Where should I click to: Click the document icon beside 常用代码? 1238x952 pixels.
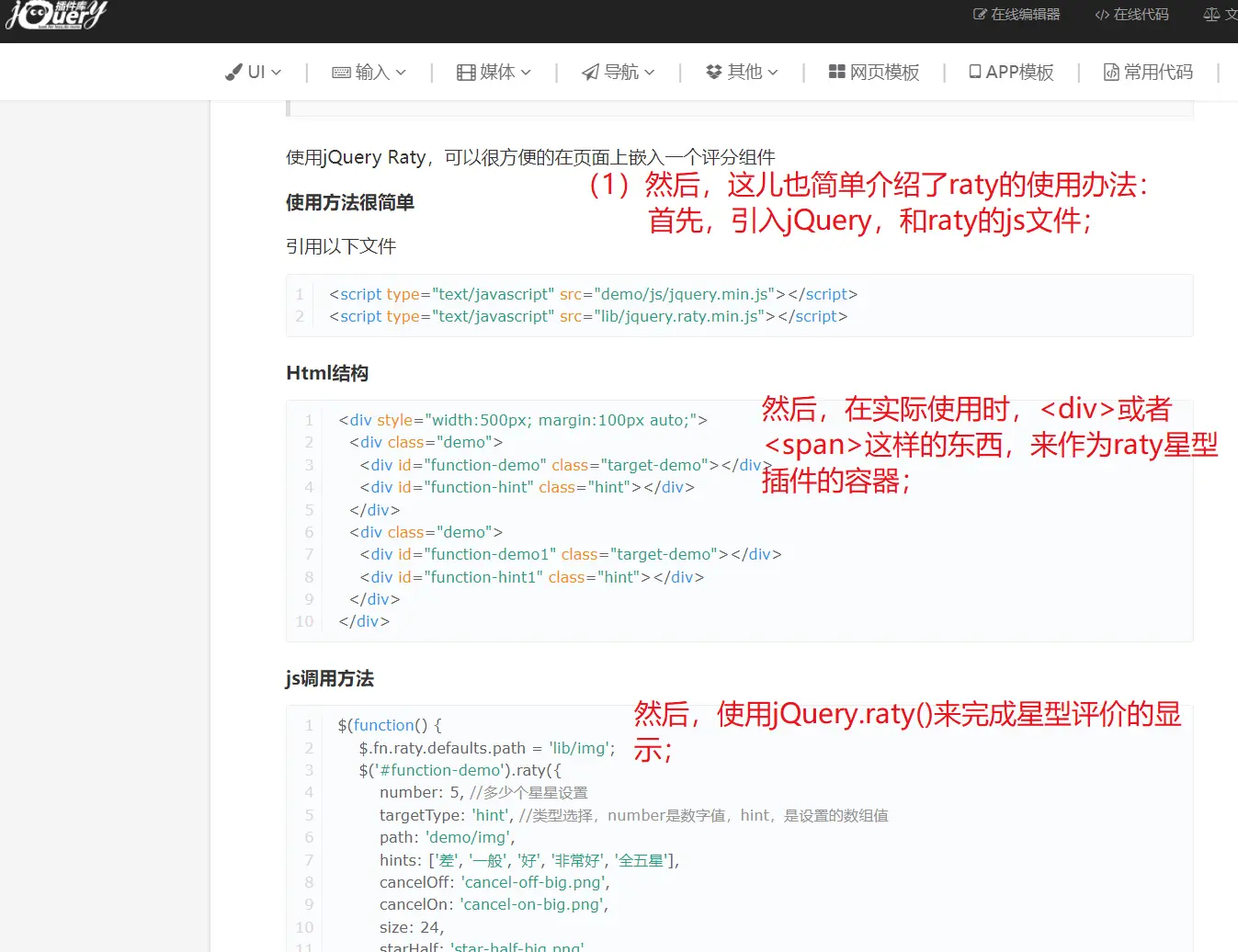pos(1111,73)
